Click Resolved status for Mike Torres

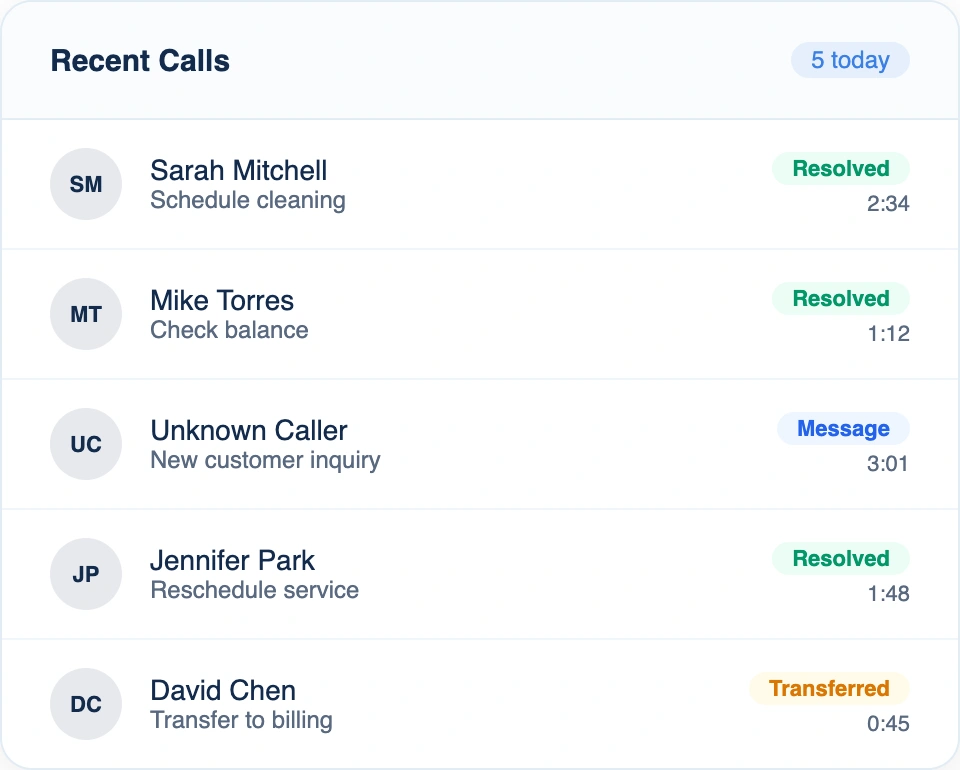click(840, 299)
